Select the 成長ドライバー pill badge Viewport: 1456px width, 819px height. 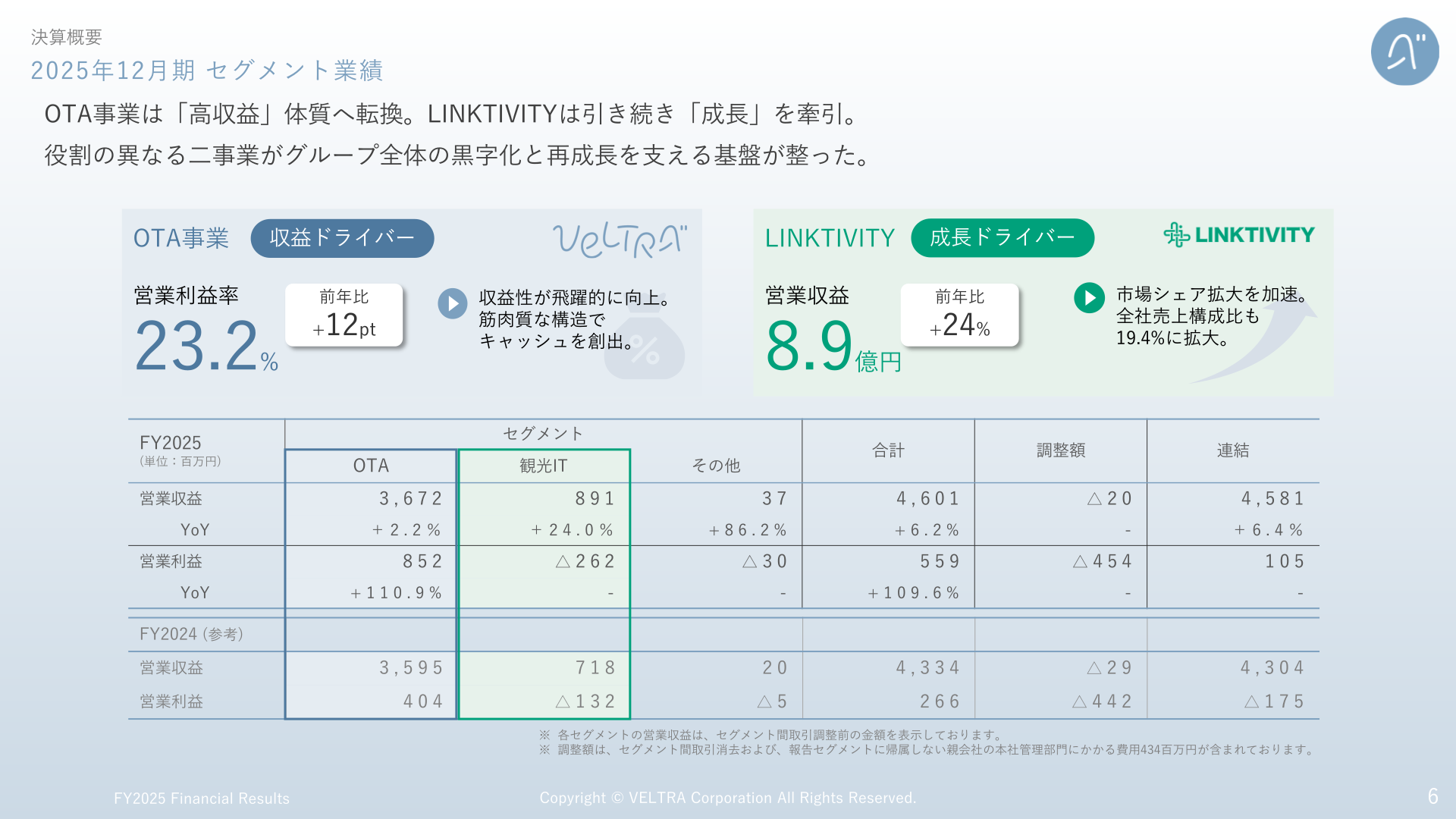click(x=1003, y=238)
